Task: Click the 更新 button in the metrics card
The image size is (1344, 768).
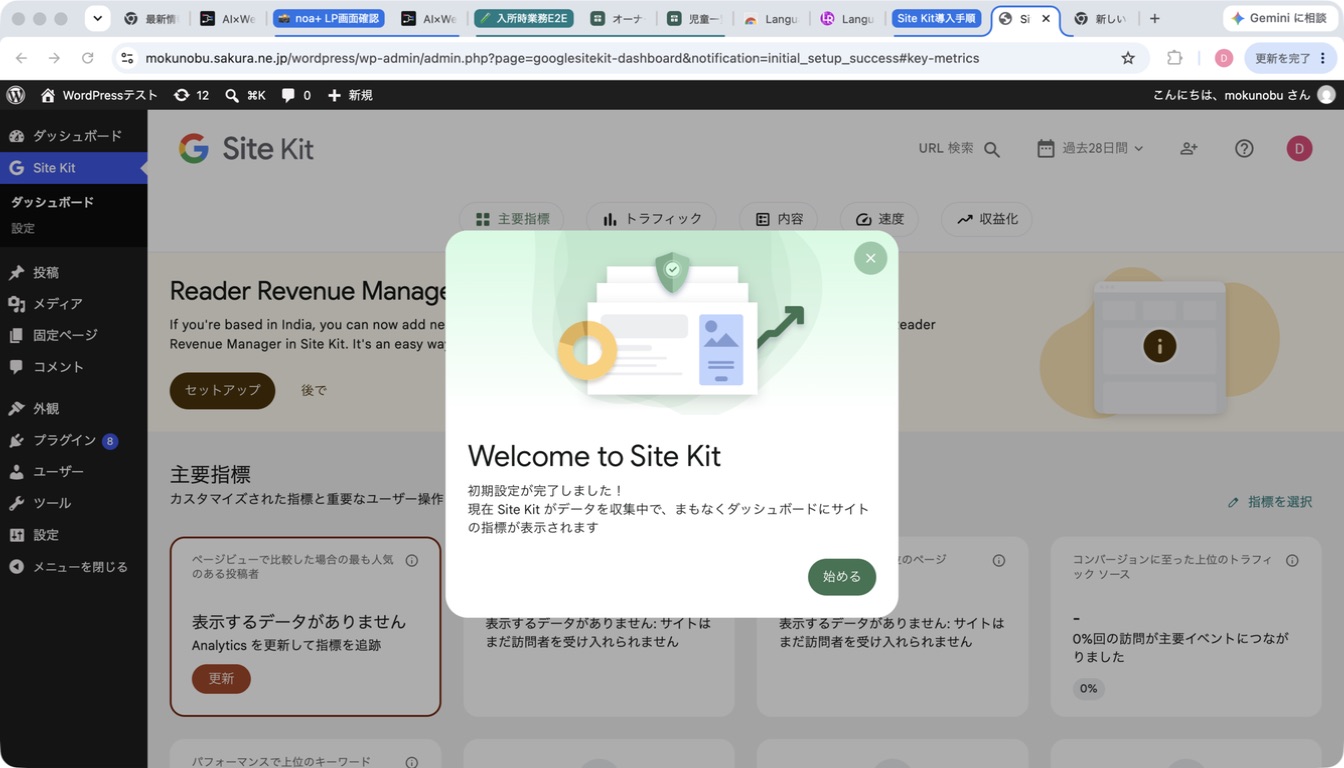Action: 221,678
